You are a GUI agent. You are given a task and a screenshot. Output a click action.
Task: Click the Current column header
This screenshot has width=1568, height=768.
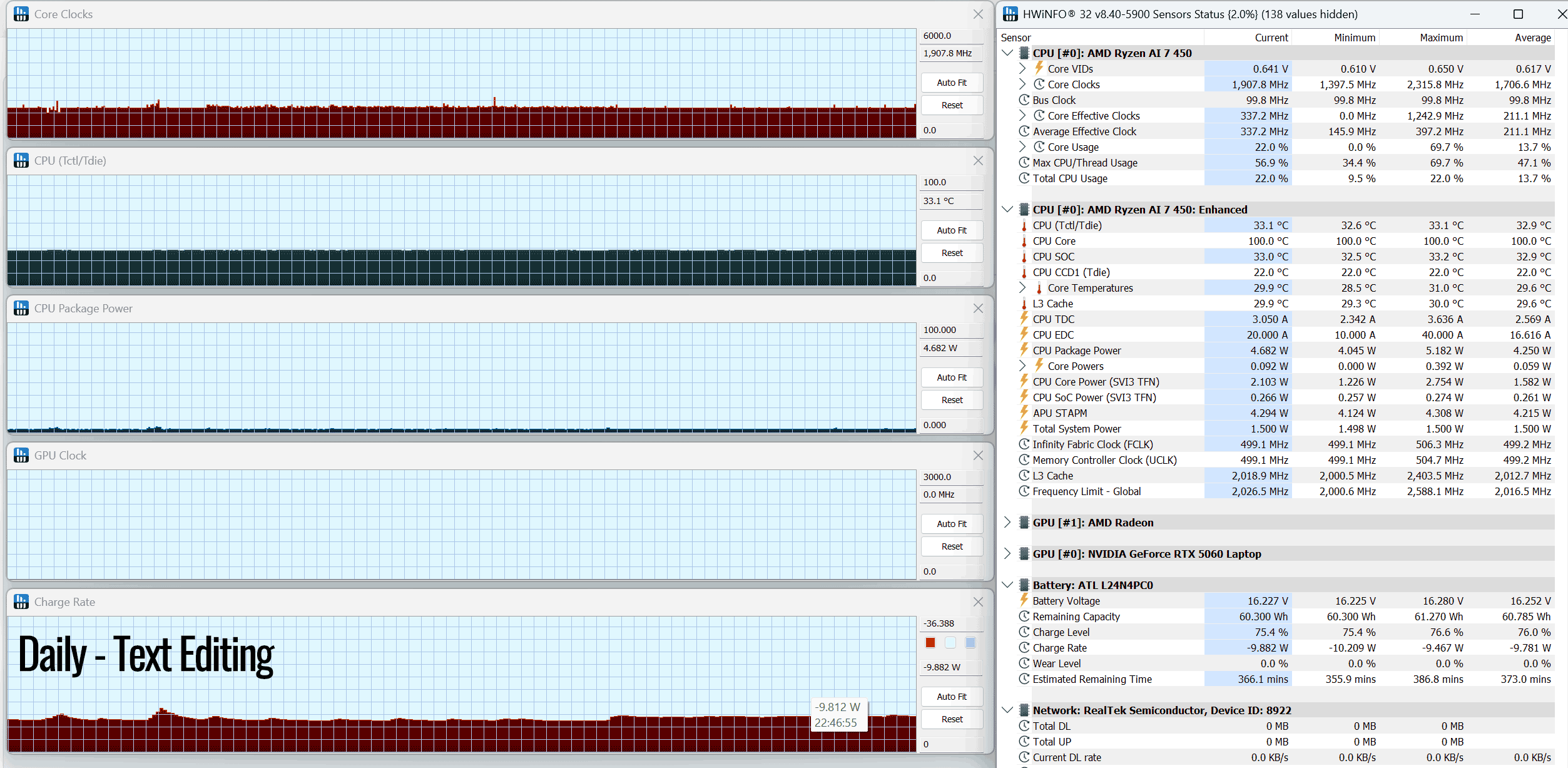click(x=1271, y=38)
